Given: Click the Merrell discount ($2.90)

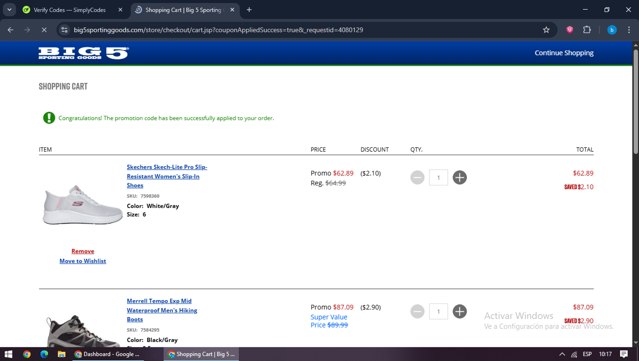Looking at the screenshot, I should coord(370,307).
